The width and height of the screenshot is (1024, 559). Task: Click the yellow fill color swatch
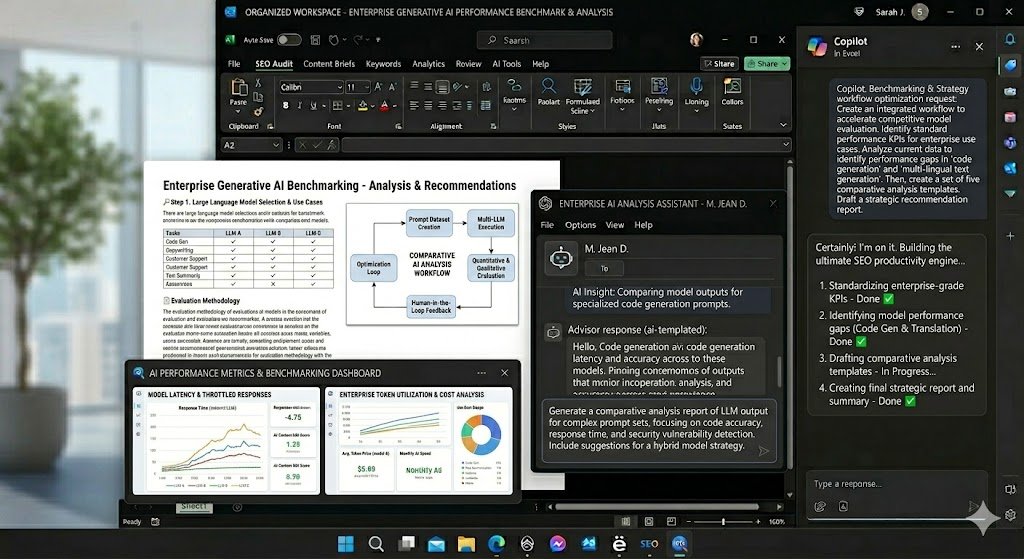pos(362,105)
